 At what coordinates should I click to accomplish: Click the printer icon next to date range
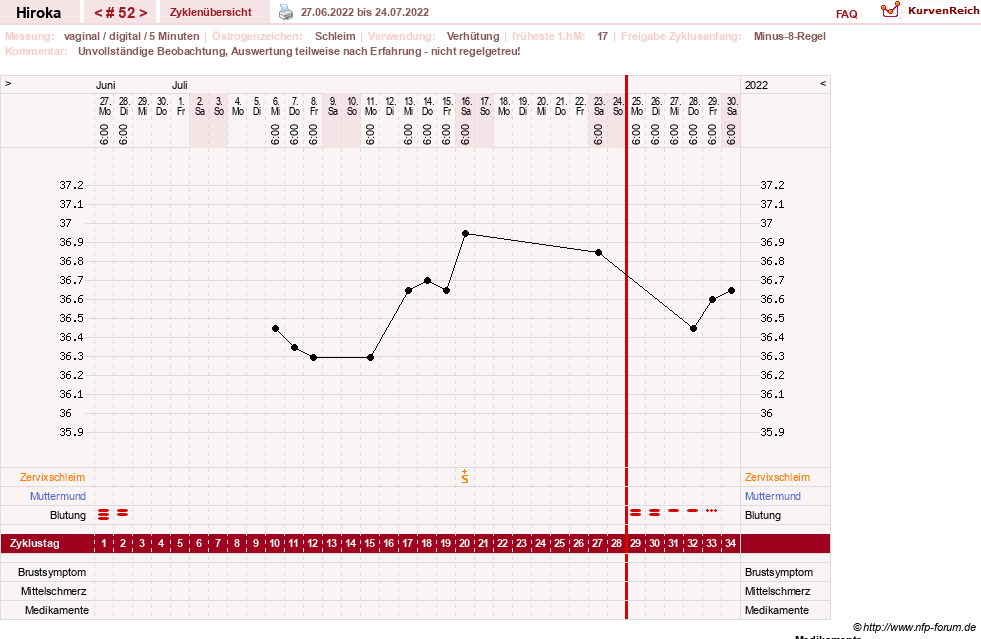[286, 12]
